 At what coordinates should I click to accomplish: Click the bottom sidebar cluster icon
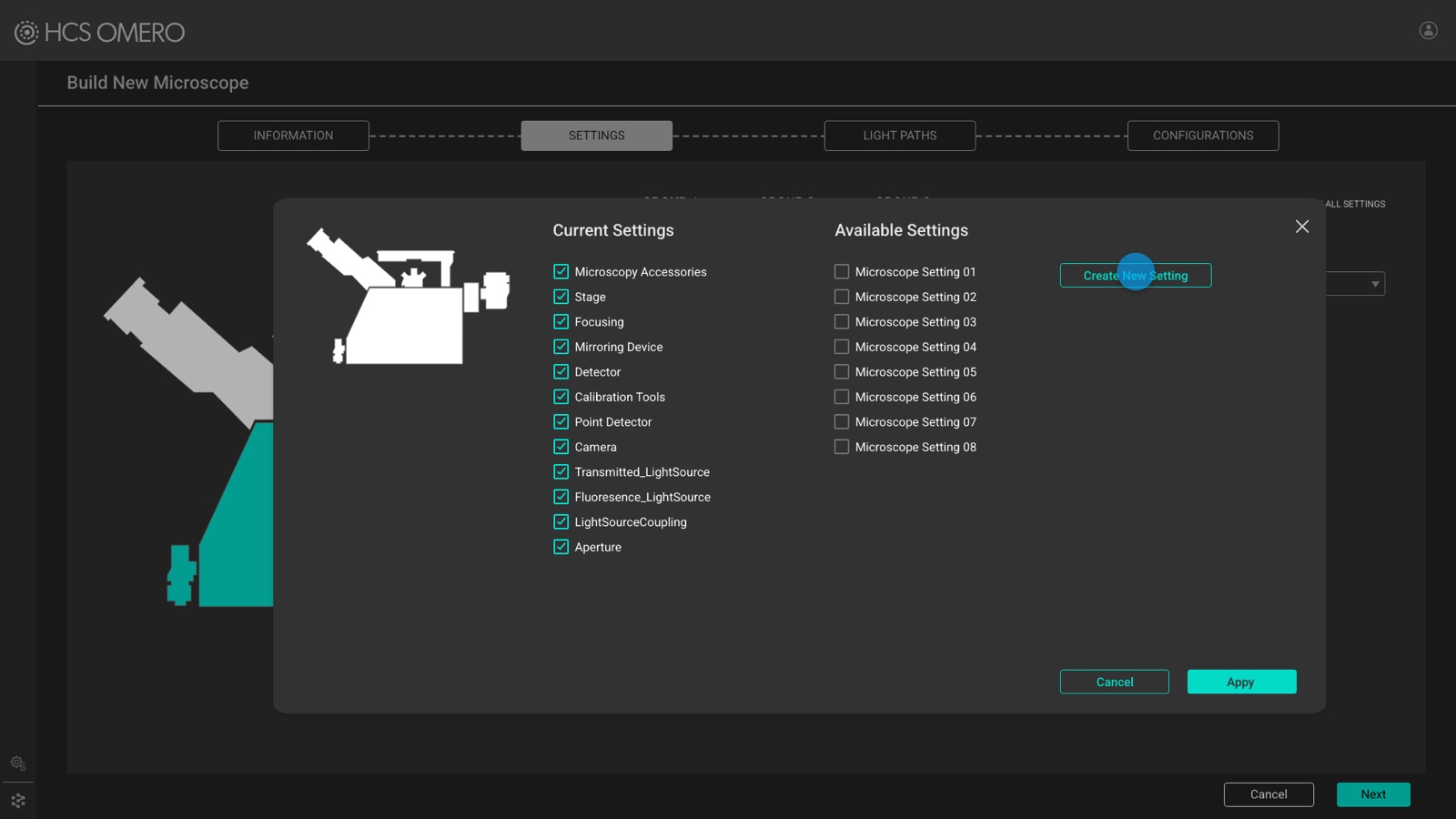(x=18, y=801)
